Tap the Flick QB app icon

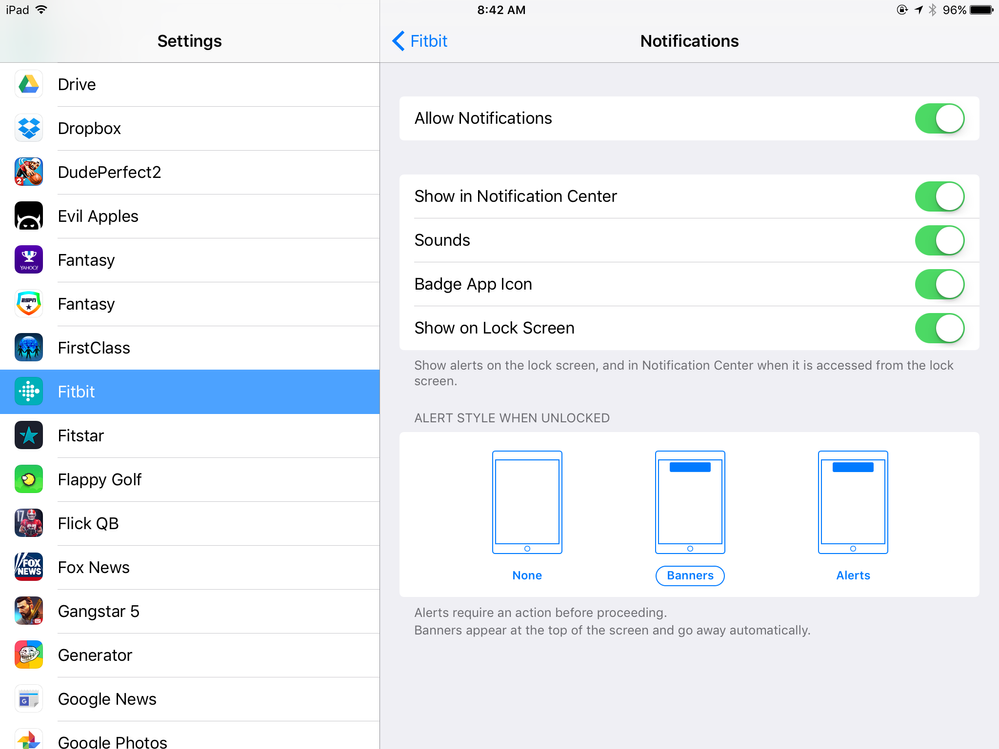[x=29, y=524]
